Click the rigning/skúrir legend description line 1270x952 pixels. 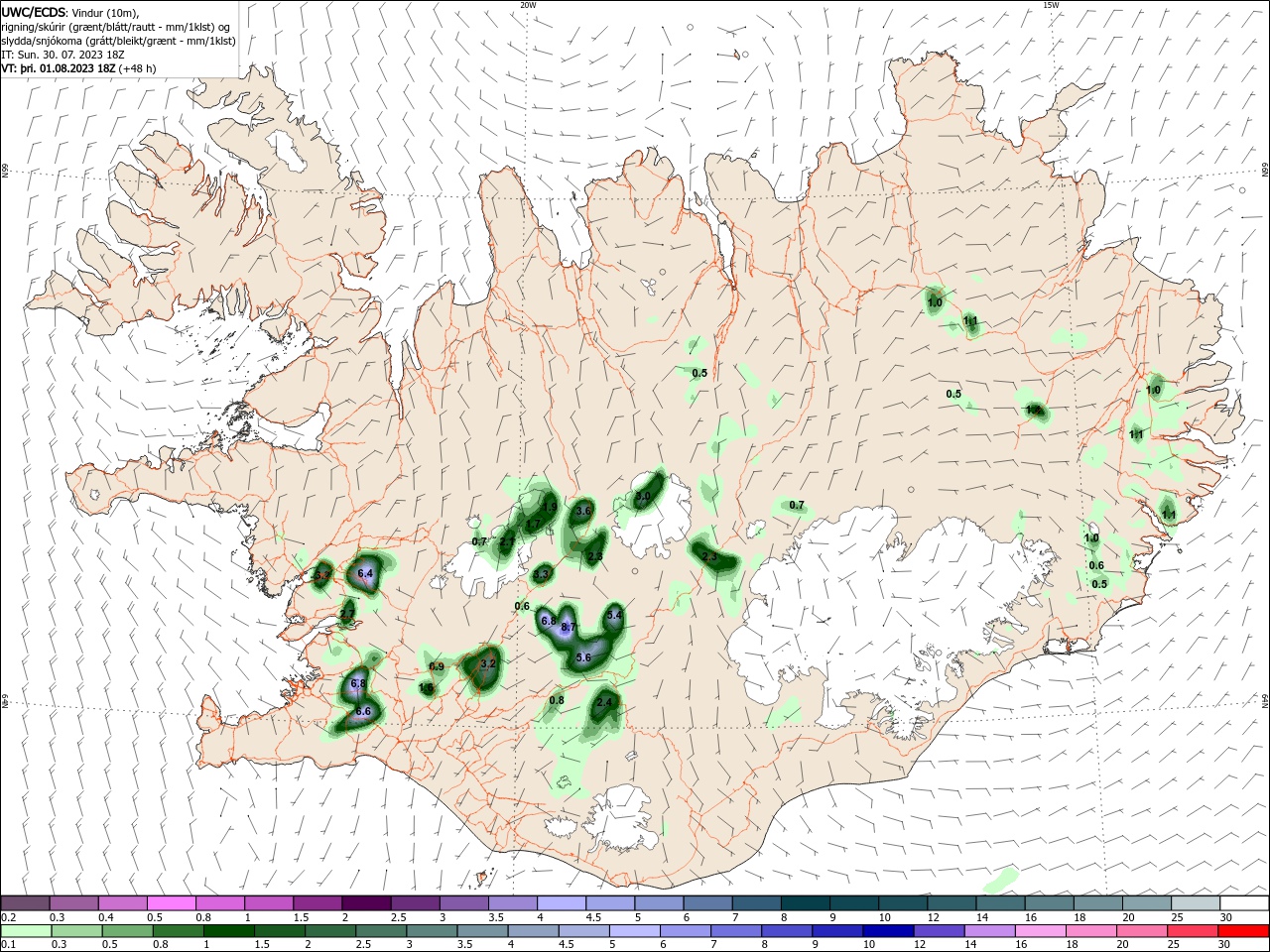tap(116, 26)
